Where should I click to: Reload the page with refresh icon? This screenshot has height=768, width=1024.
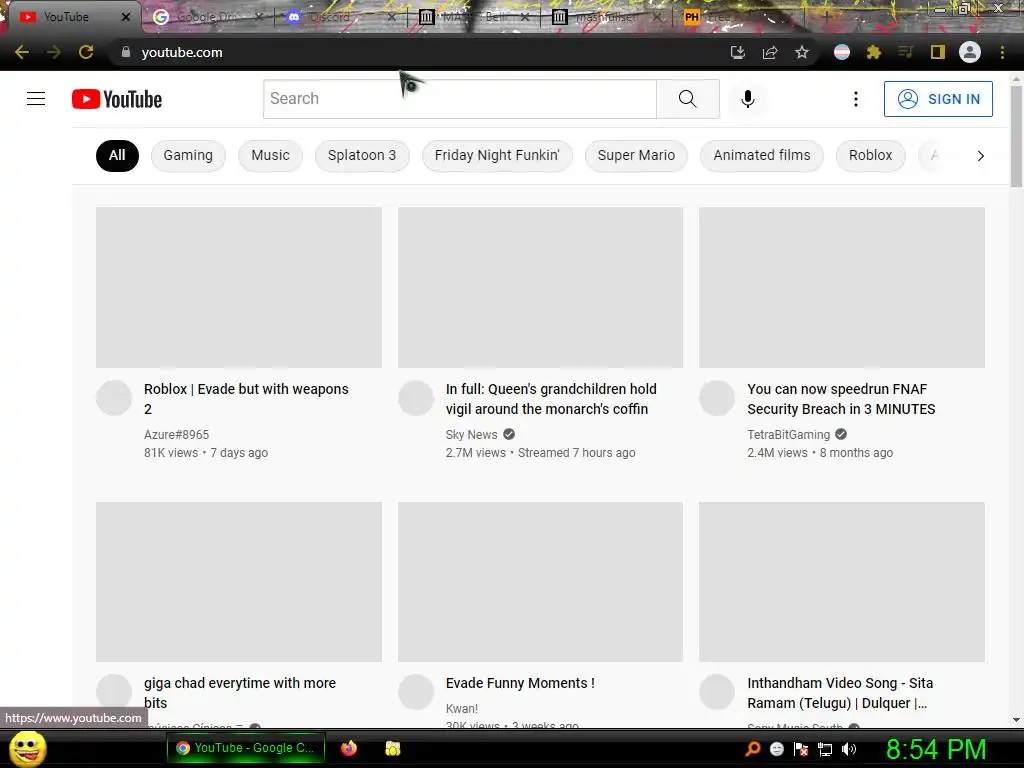point(86,52)
